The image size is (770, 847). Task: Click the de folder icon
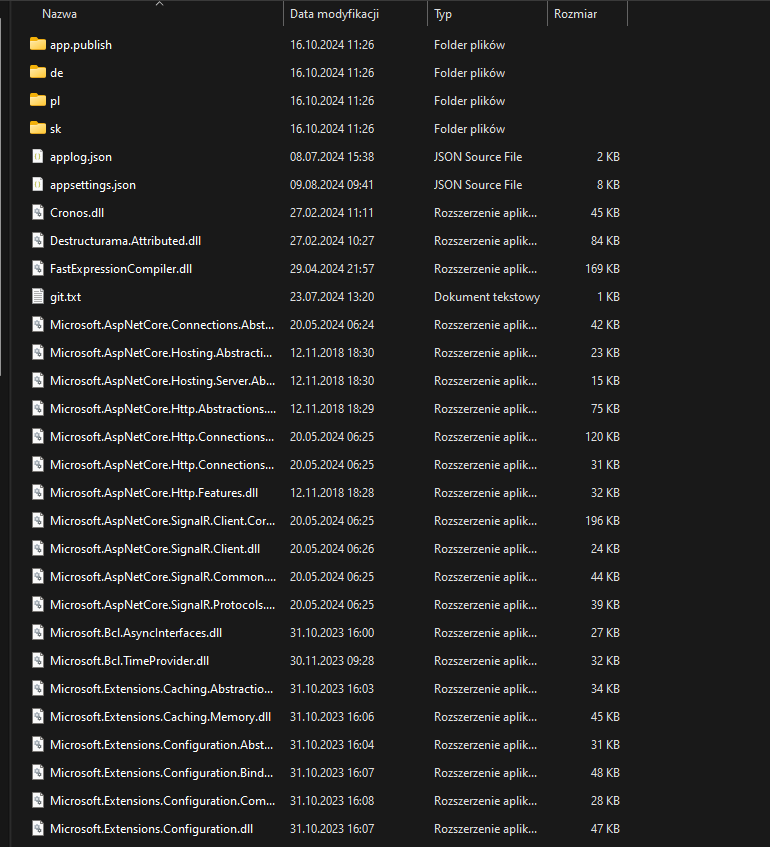tap(38, 72)
